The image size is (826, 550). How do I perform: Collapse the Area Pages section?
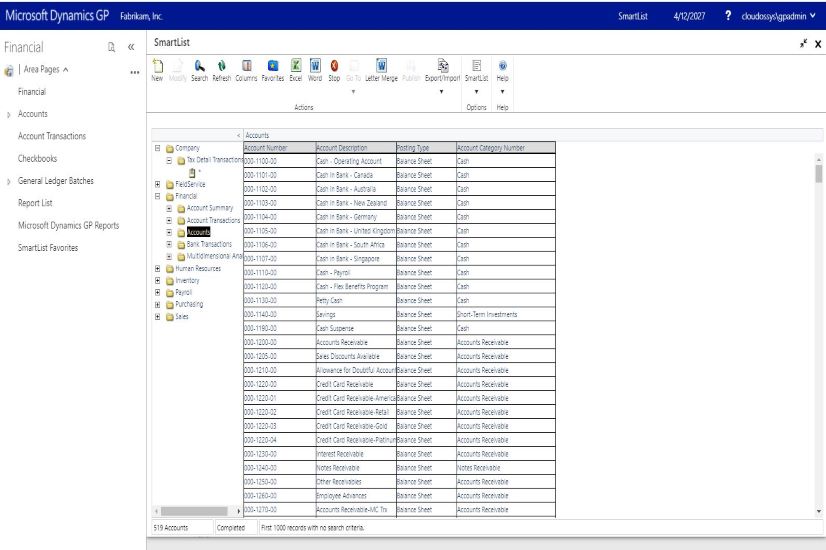[65, 70]
